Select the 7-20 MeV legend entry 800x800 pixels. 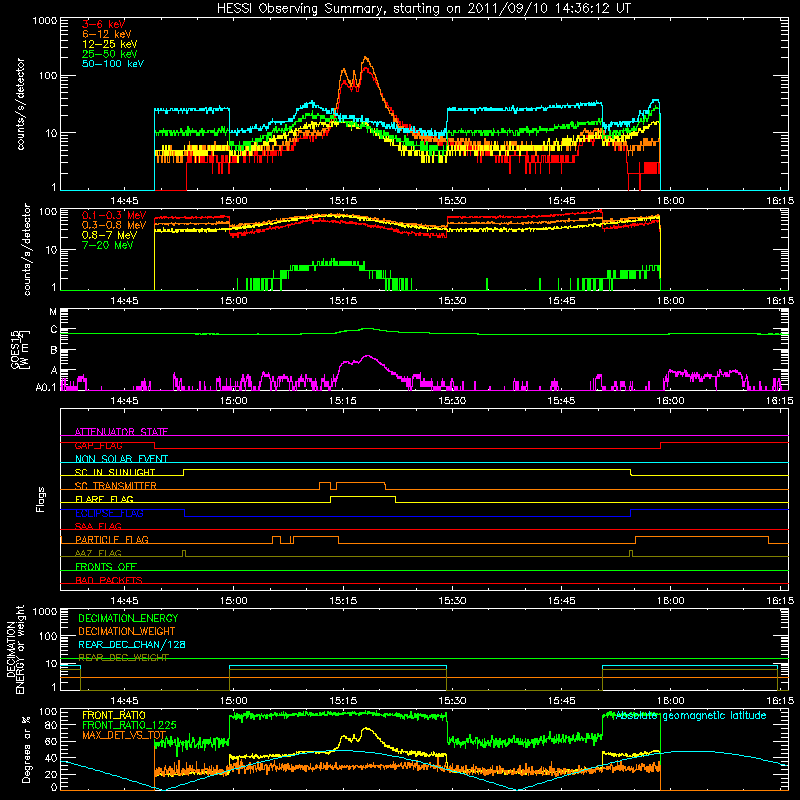(x=108, y=245)
